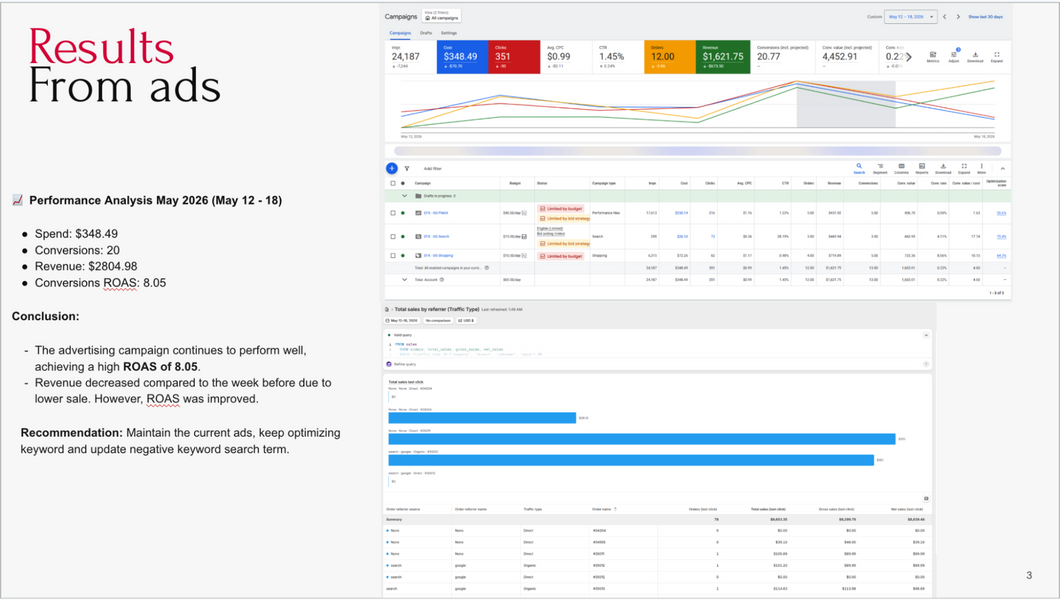Tick the select-all checkbox in campaign table header

(x=393, y=183)
